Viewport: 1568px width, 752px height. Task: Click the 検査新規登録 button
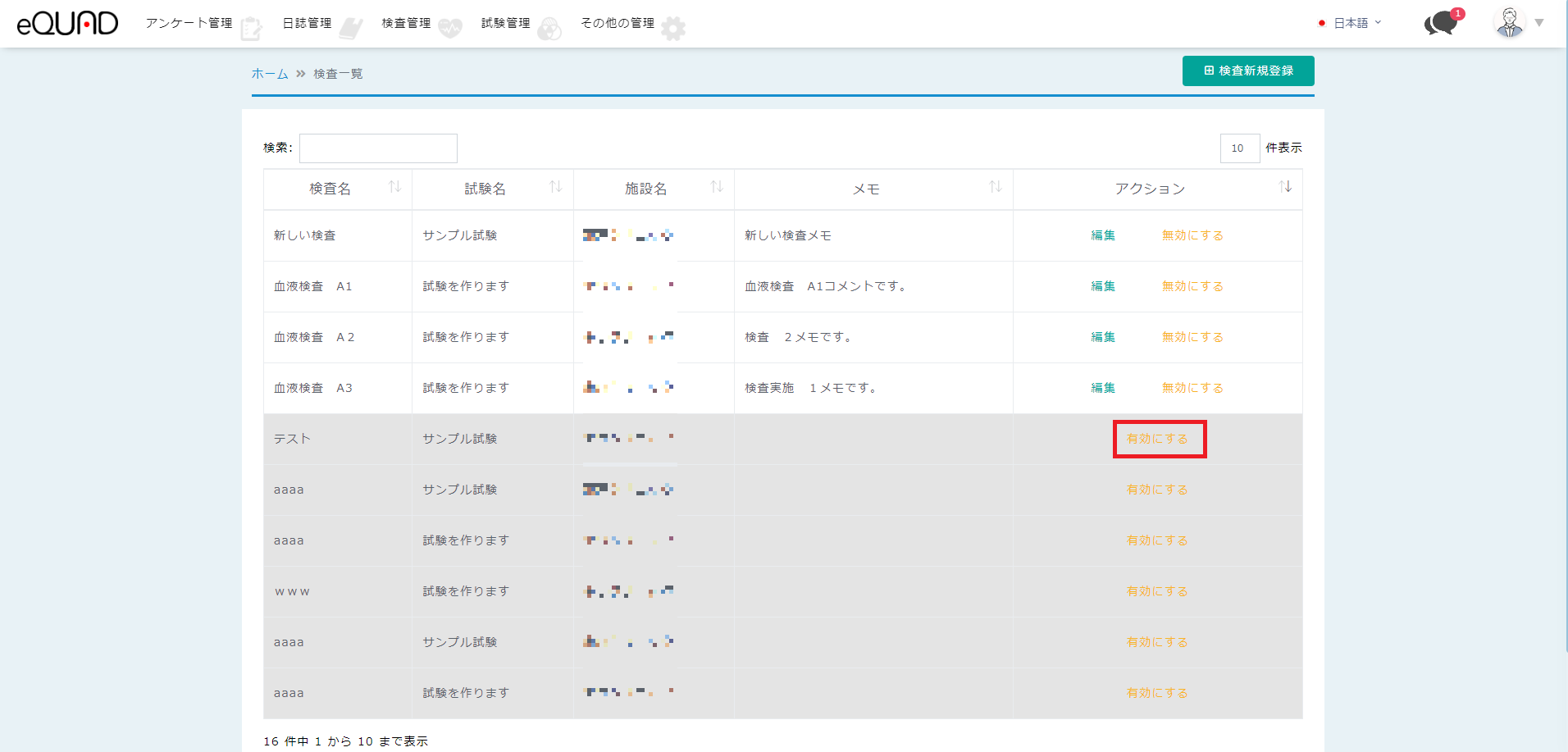(1247, 71)
